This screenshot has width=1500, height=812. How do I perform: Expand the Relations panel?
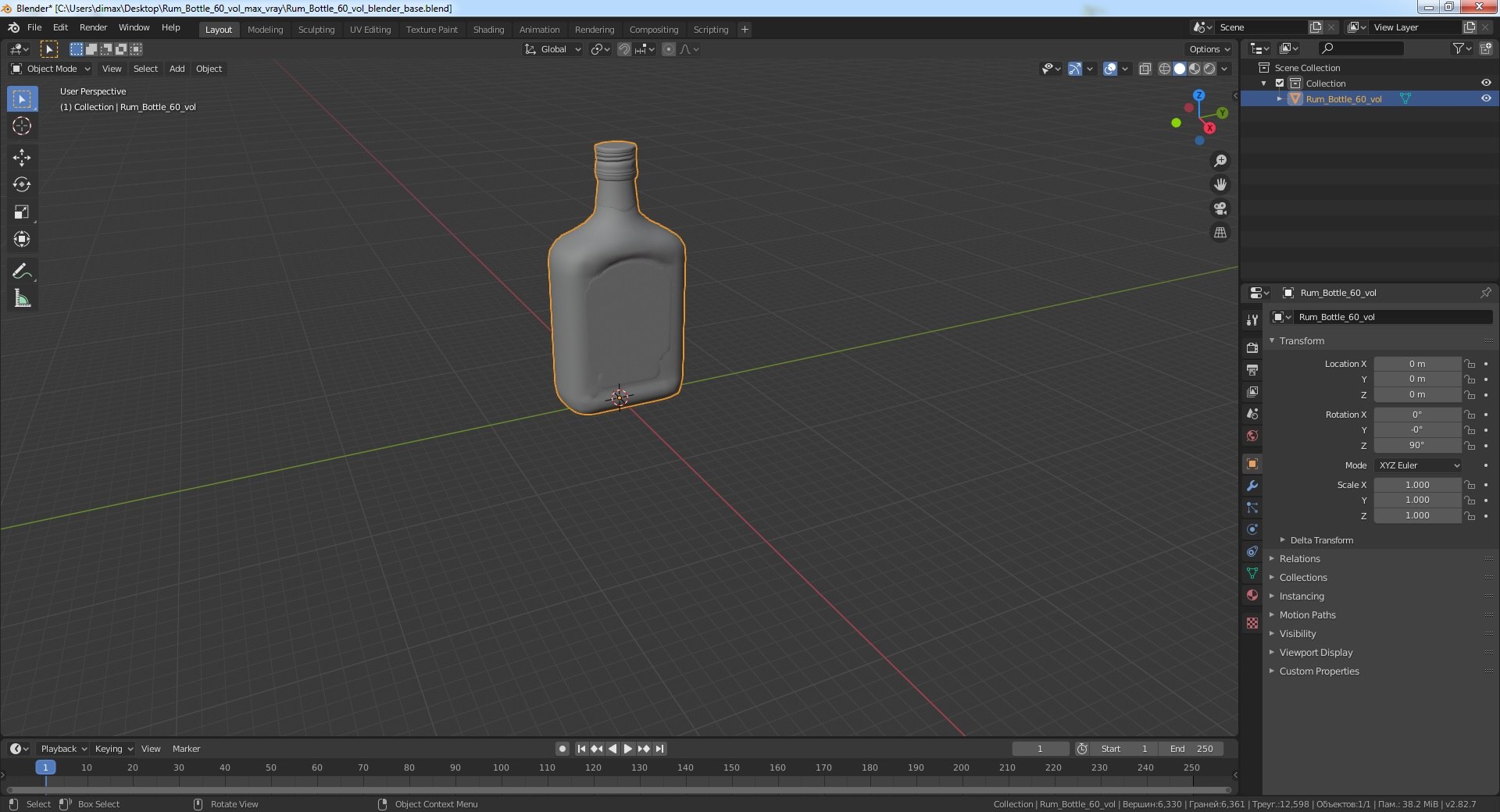tap(1299, 559)
